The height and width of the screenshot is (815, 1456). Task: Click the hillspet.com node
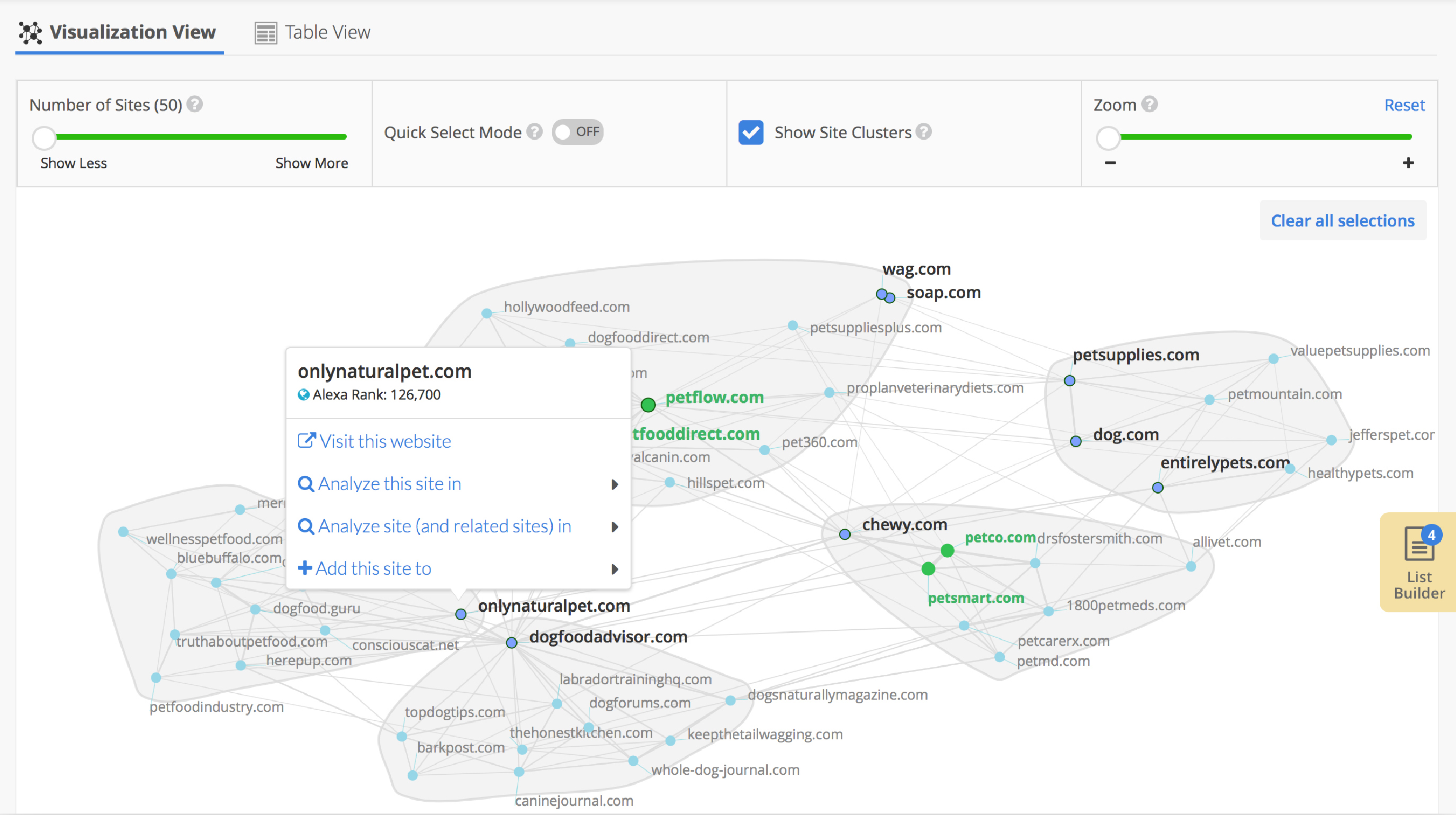[x=670, y=482]
